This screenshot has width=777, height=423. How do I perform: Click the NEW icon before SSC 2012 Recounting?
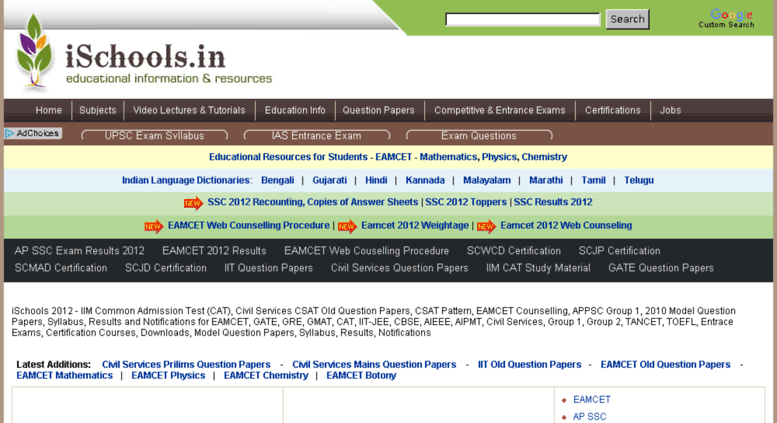[193, 203]
